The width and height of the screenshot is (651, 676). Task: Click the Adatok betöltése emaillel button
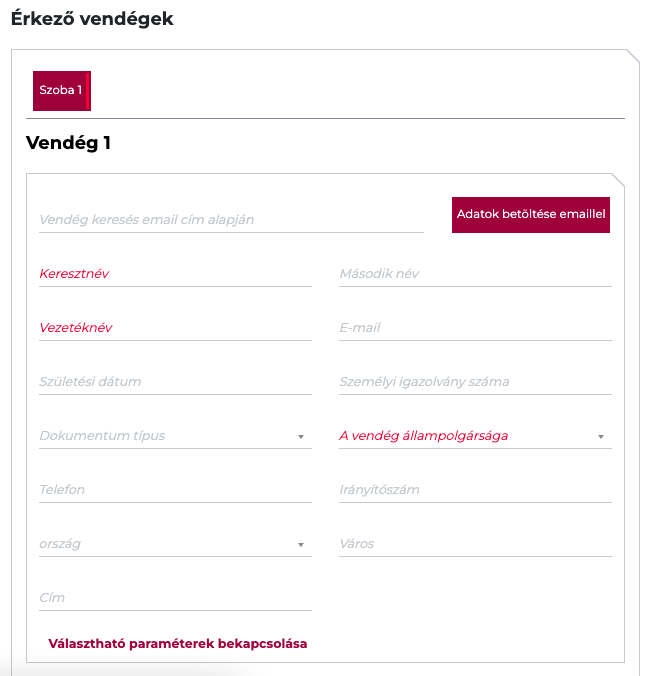coord(531,214)
